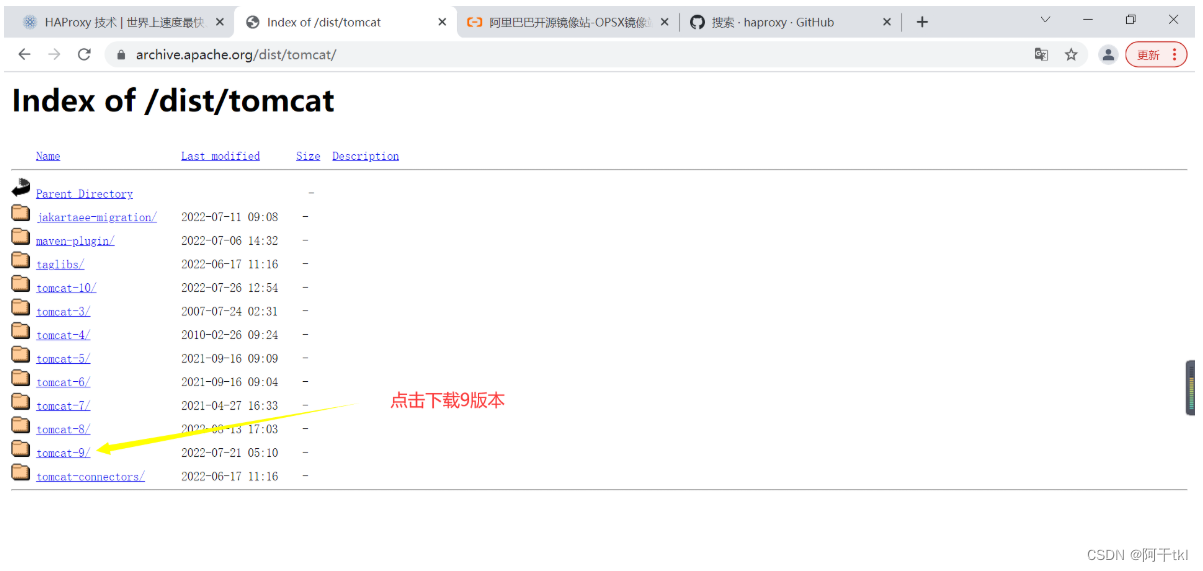The width and height of the screenshot is (1203, 571).
Task: Restore down the Chrome window
Action: pos(1130,20)
